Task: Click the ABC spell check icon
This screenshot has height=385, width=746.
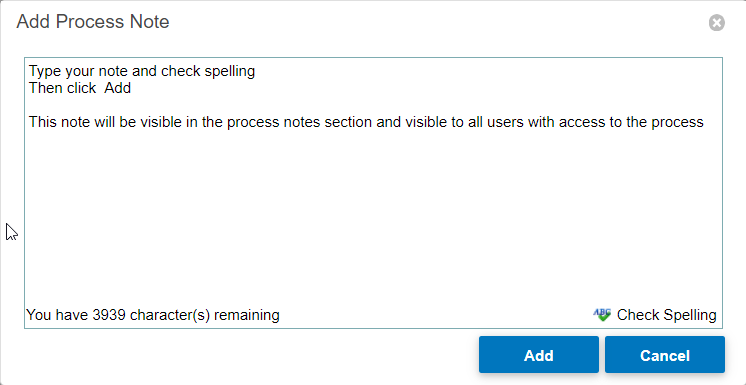Action: [602, 315]
